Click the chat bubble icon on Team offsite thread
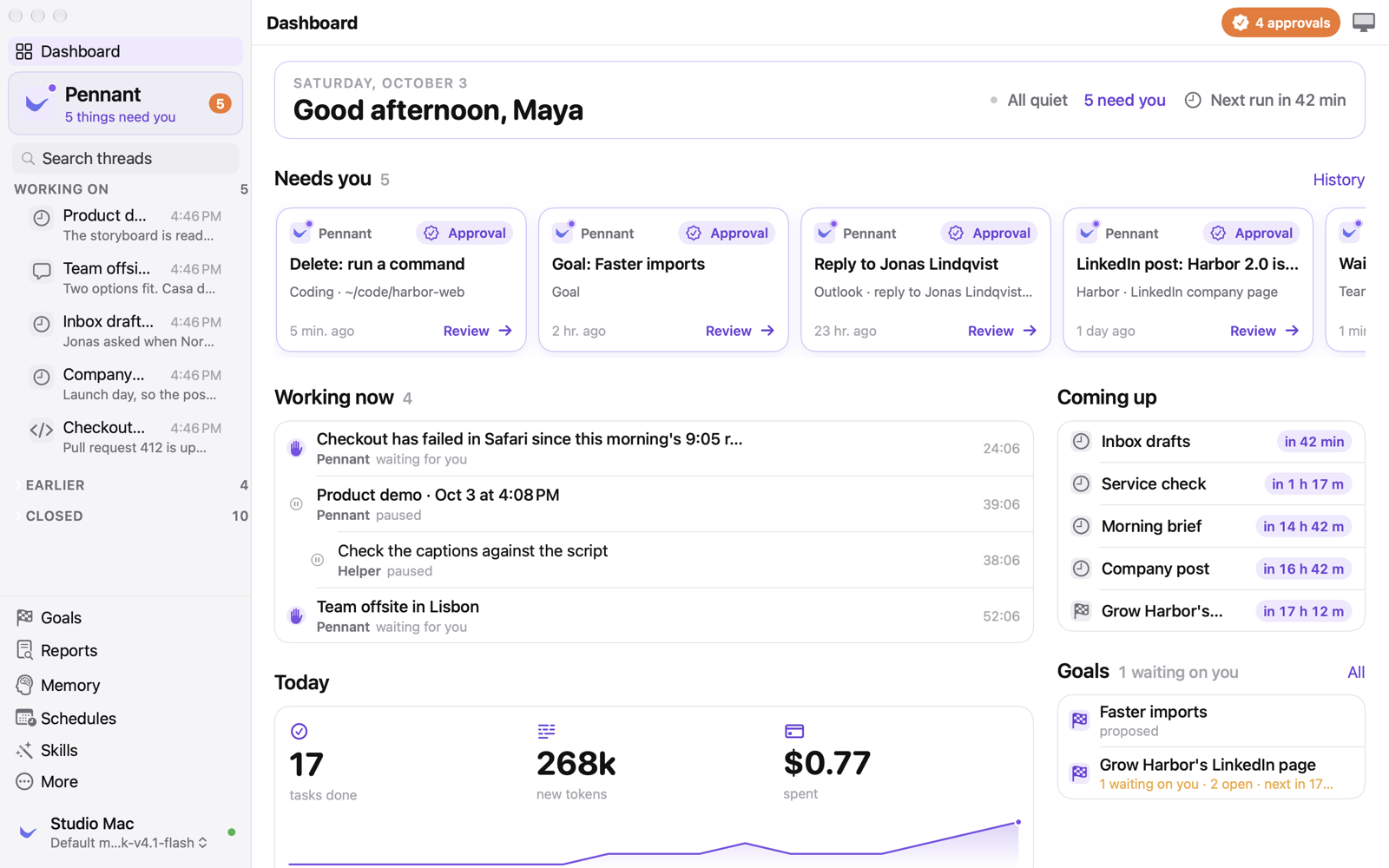Viewport: 1389px width, 868px height. tap(41, 271)
